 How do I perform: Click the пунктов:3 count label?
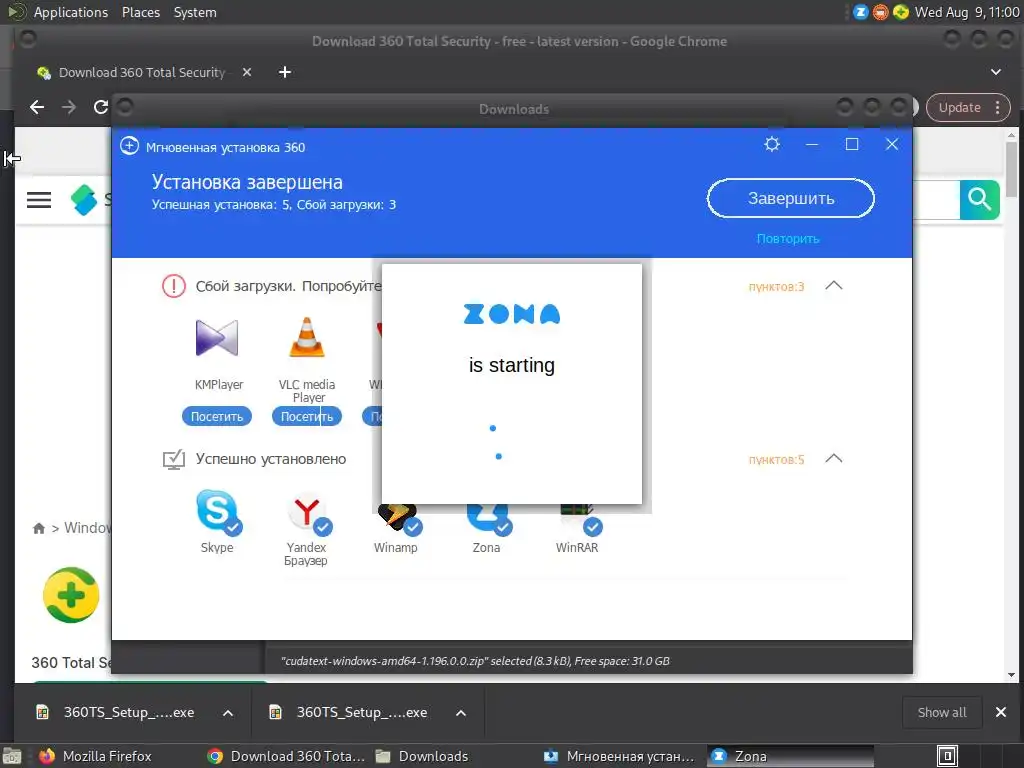[x=776, y=287]
